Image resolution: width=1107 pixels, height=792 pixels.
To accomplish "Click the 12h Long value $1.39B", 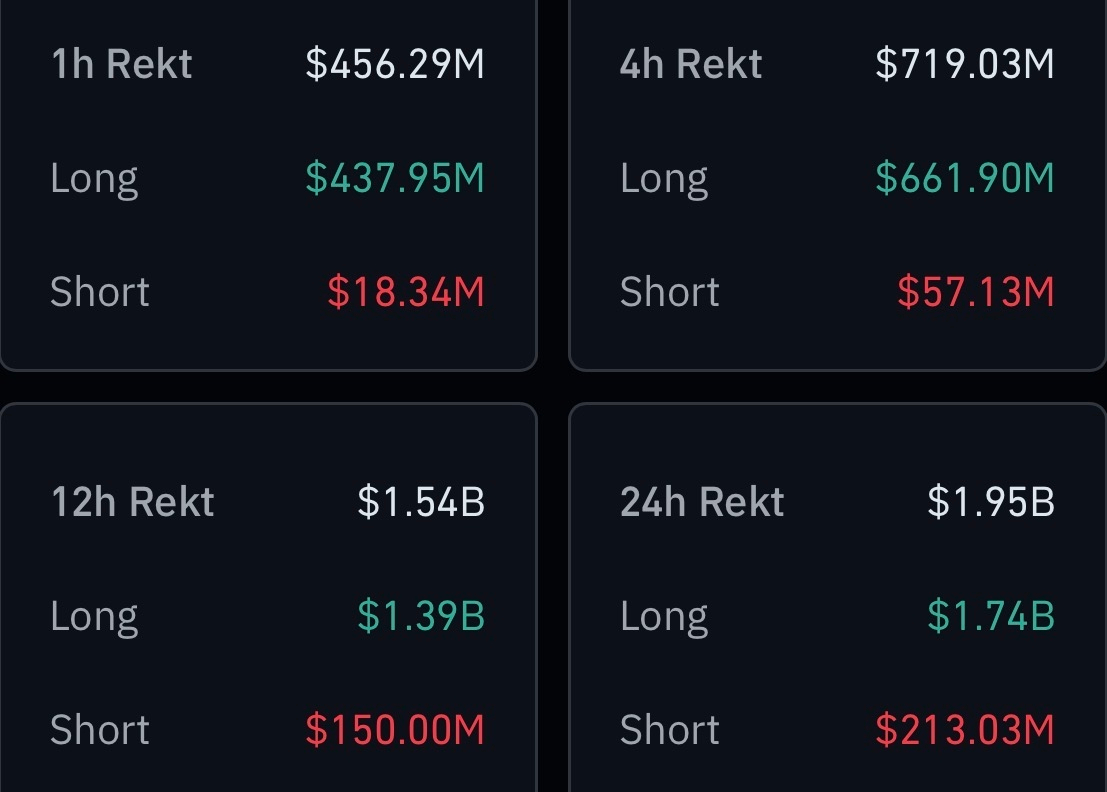I will tap(421, 616).
